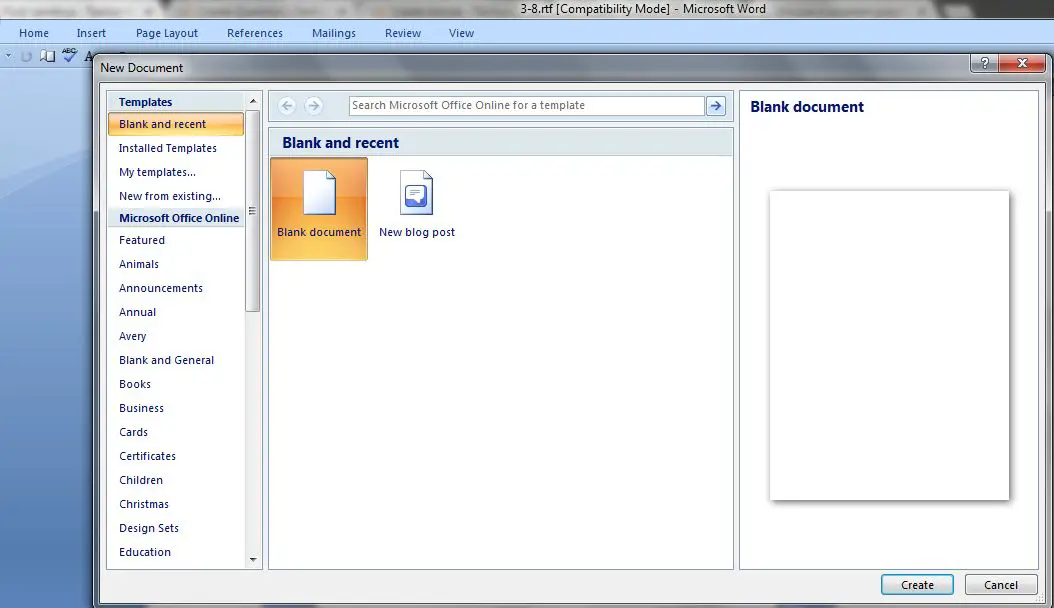Switch to the References tab

click(255, 33)
